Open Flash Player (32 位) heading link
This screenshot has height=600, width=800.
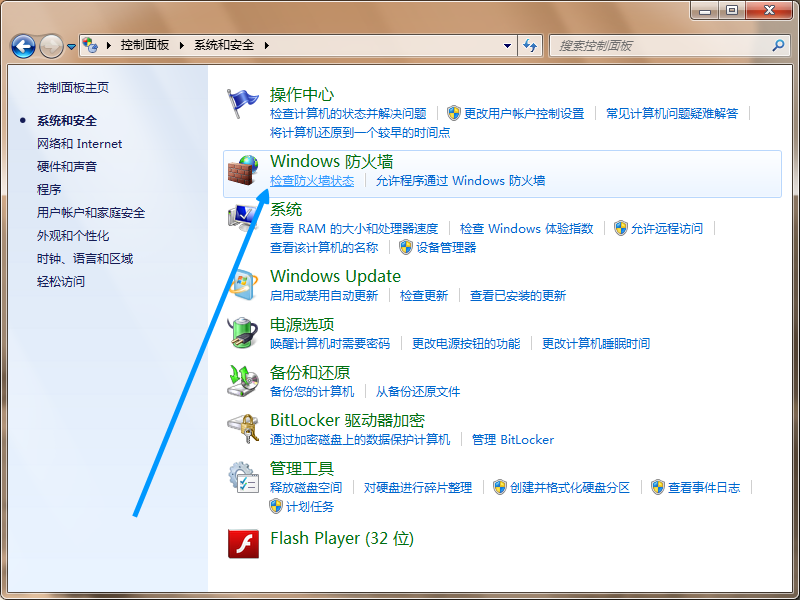pyautogui.click(x=342, y=538)
